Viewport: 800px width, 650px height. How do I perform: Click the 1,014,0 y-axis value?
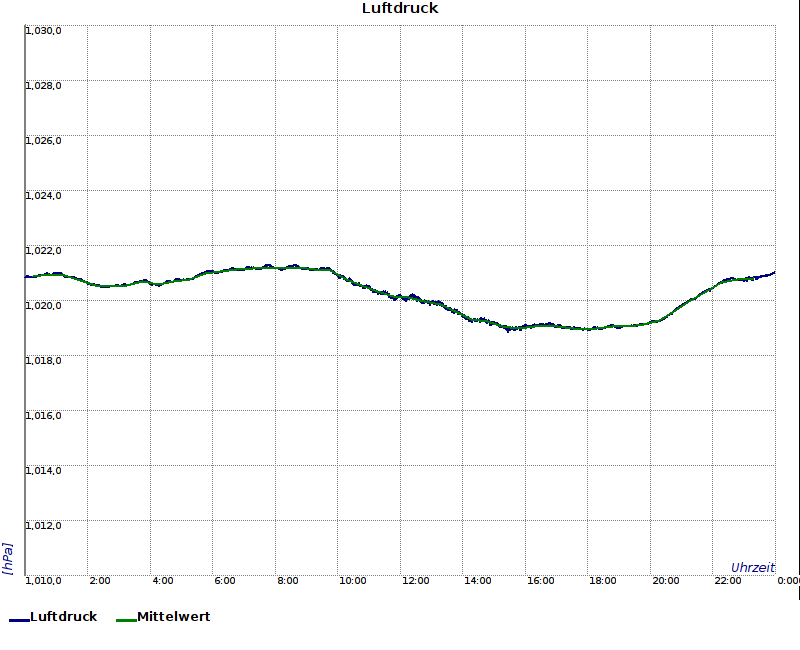point(43,470)
